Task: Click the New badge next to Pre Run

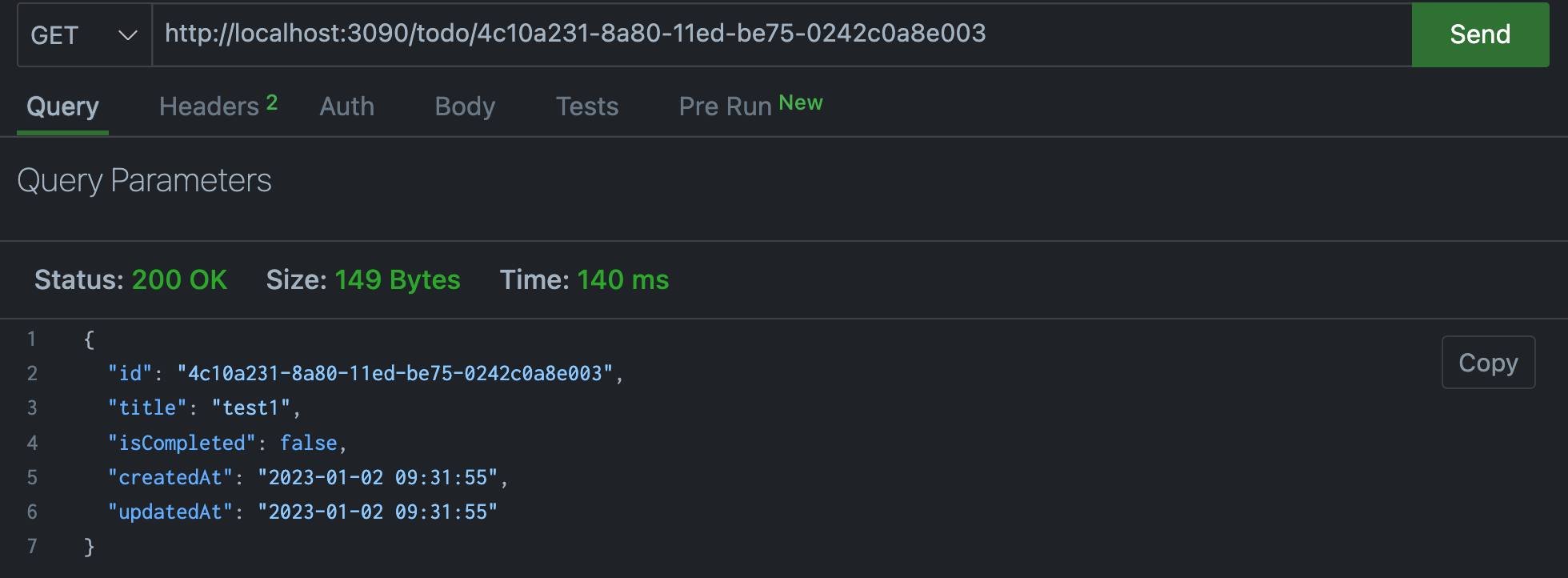Action: click(801, 102)
